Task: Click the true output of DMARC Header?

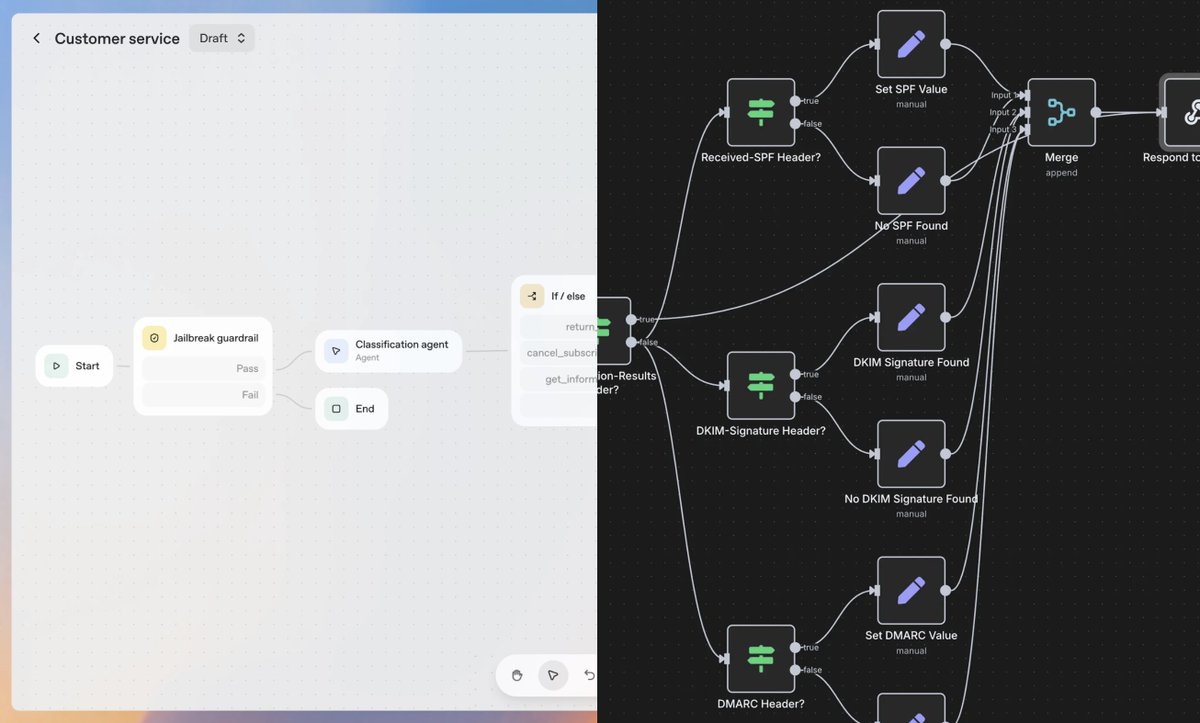Action: click(795, 647)
